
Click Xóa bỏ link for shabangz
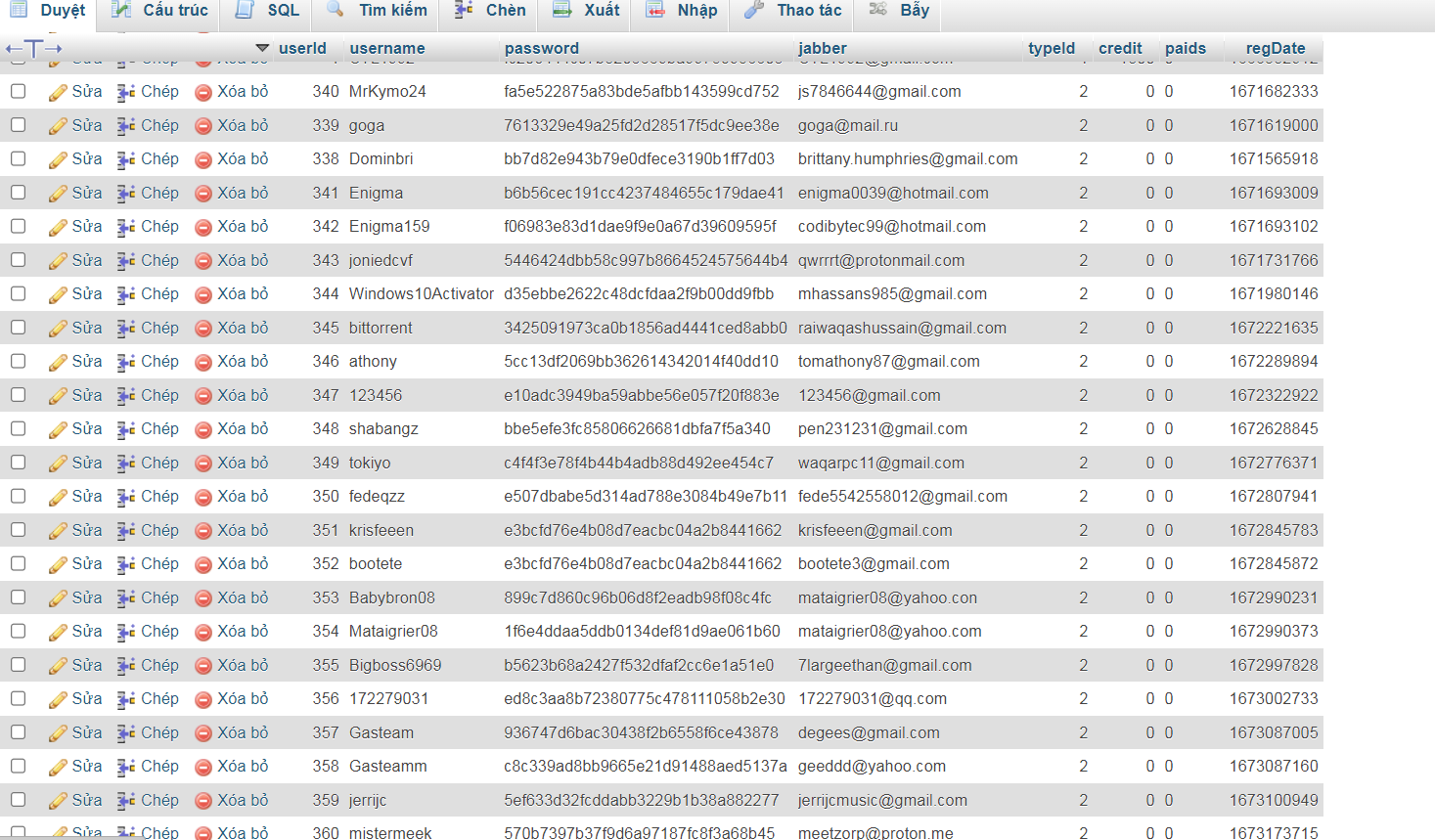242,429
